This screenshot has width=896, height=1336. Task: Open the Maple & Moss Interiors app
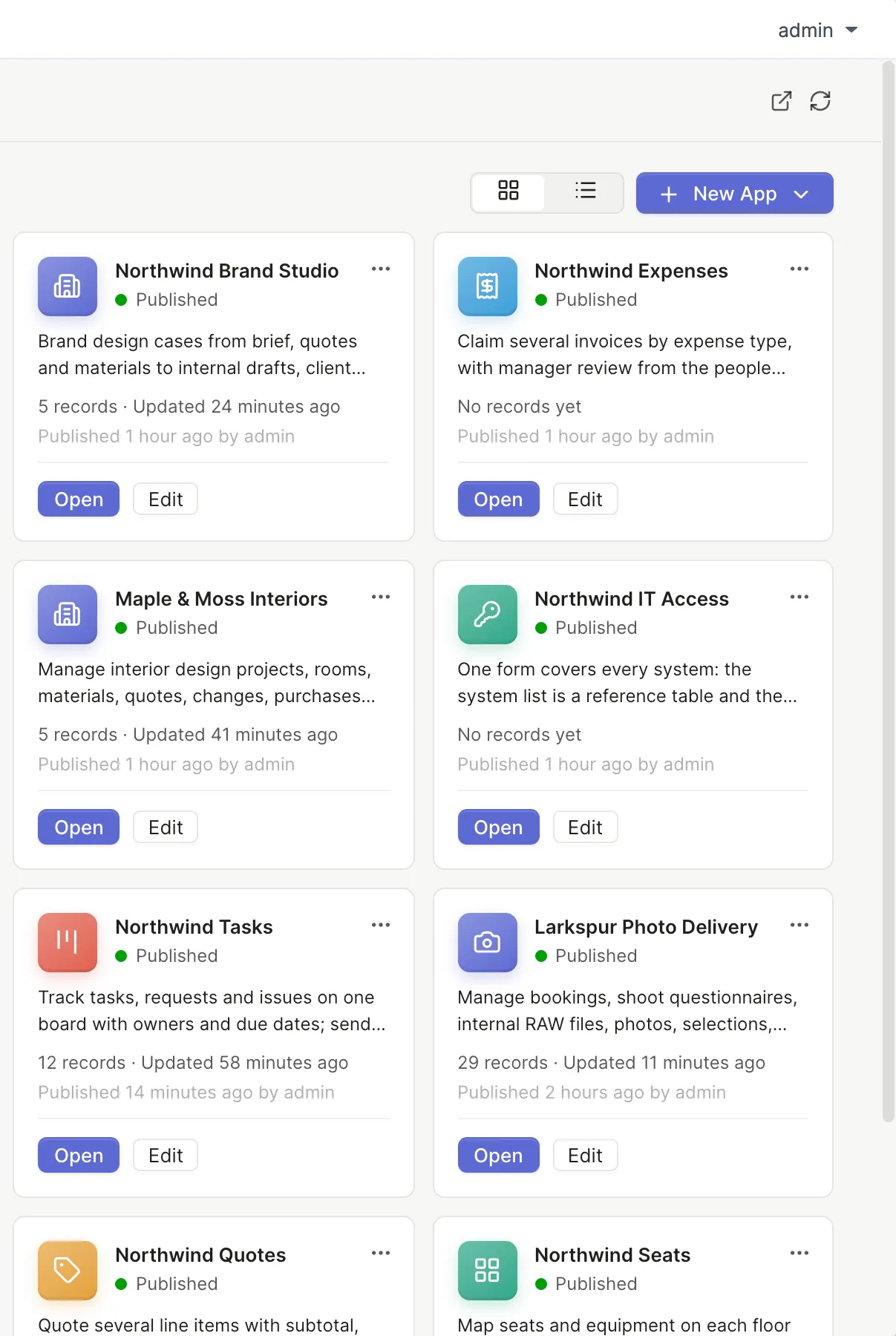79,828
